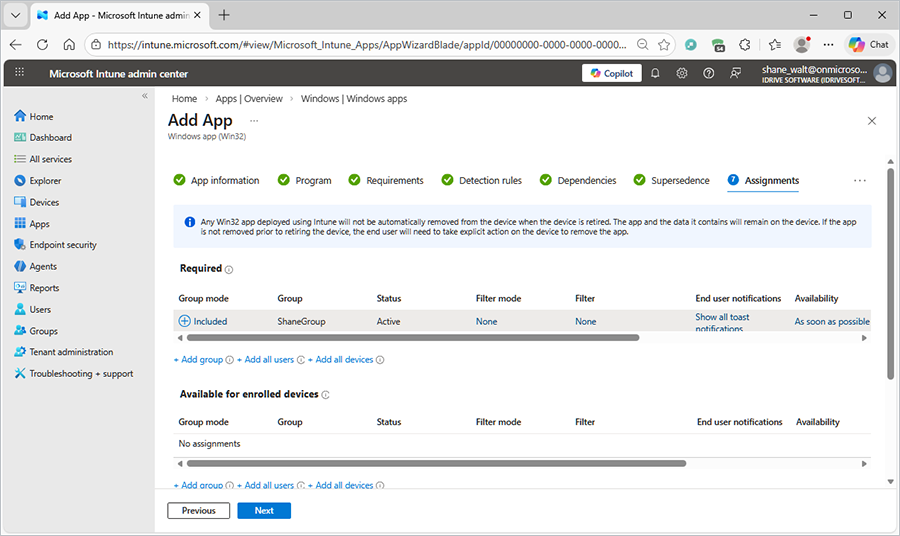Click the Next button
The image size is (900, 536).
(264, 510)
